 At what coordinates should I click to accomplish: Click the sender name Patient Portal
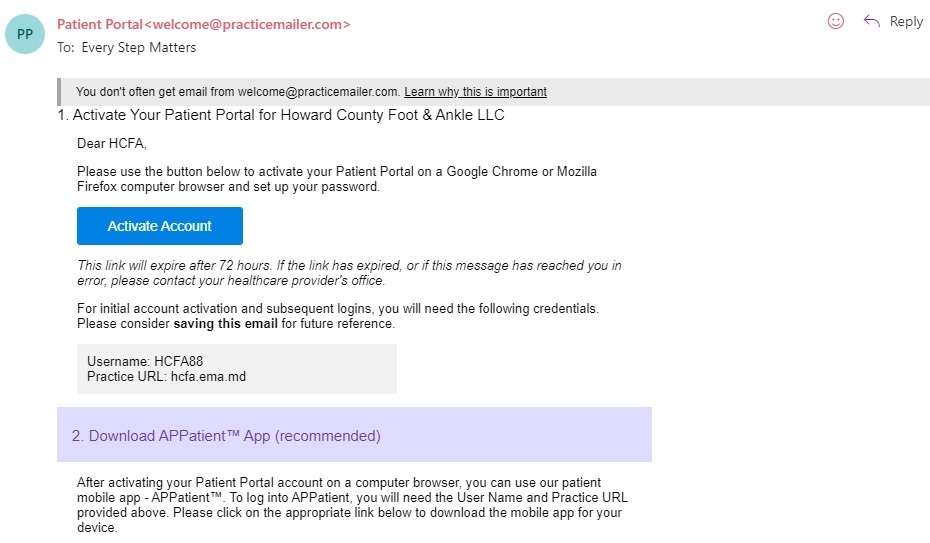click(99, 24)
